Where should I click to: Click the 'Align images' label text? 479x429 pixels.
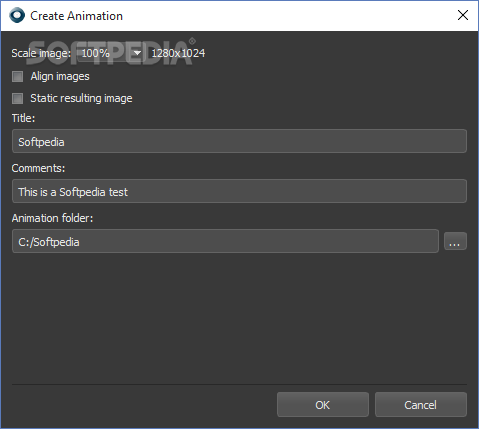[x=60, y=77]
